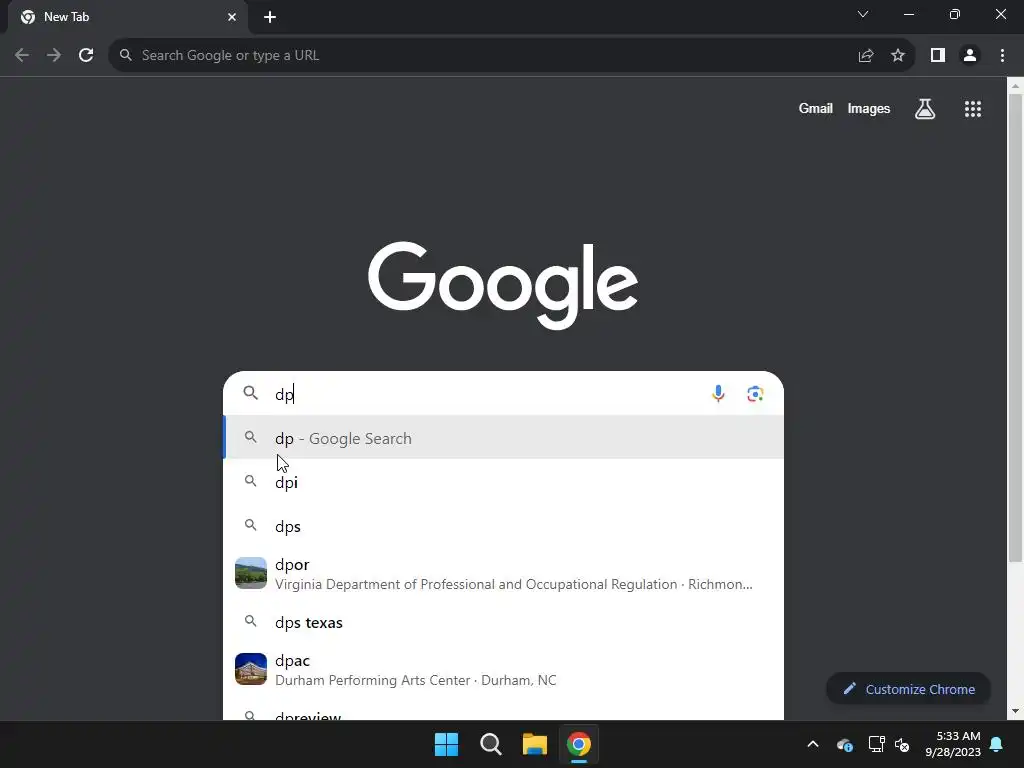Open the Windows Start menu
Viewport: 1024px width, 768px height.
pyautogui.click(x=447, y=744)
